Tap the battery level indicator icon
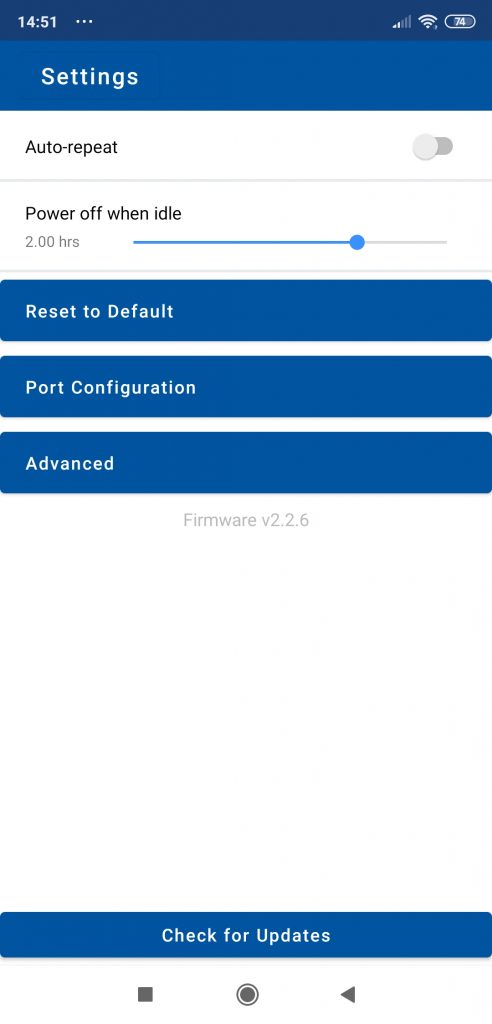Viewport: 492px width, 1024px height. (460, 22)
